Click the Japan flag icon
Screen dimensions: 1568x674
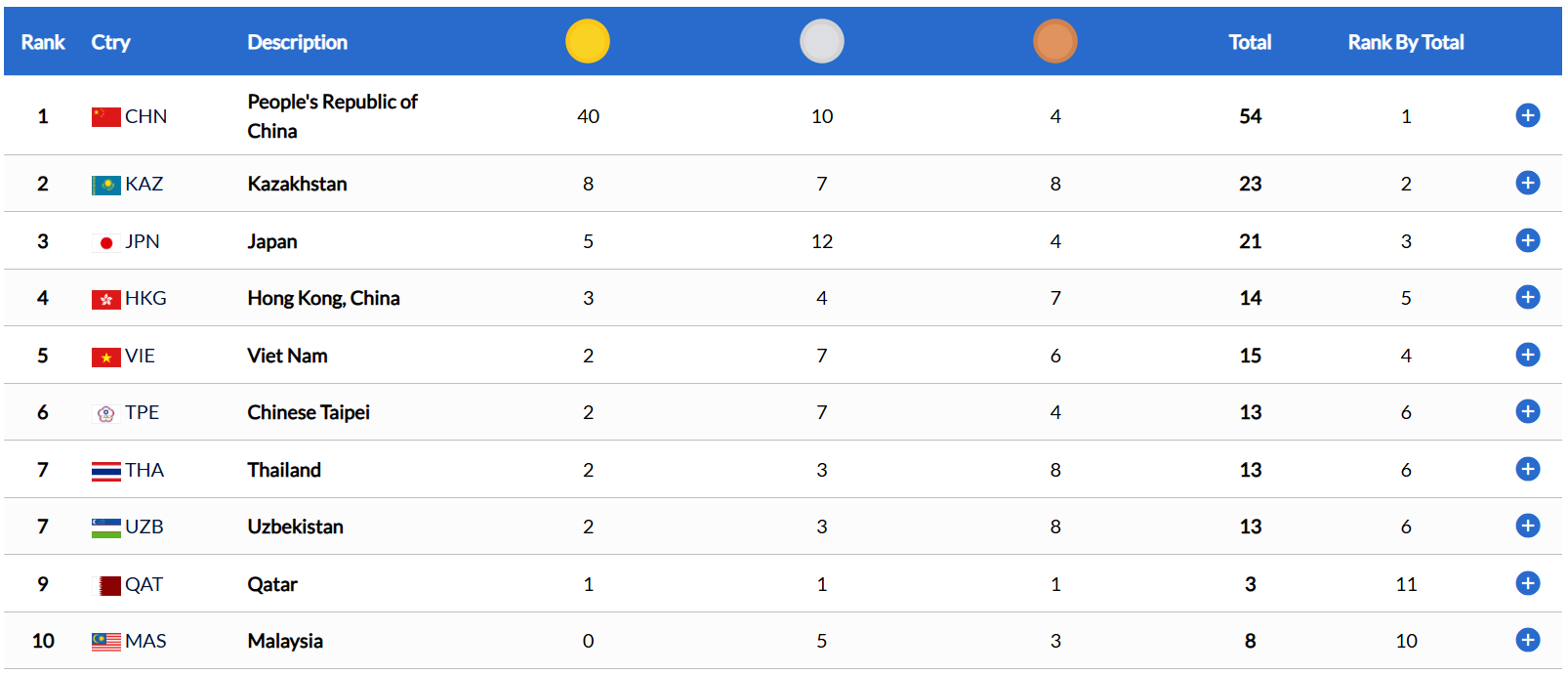point(105,242)
